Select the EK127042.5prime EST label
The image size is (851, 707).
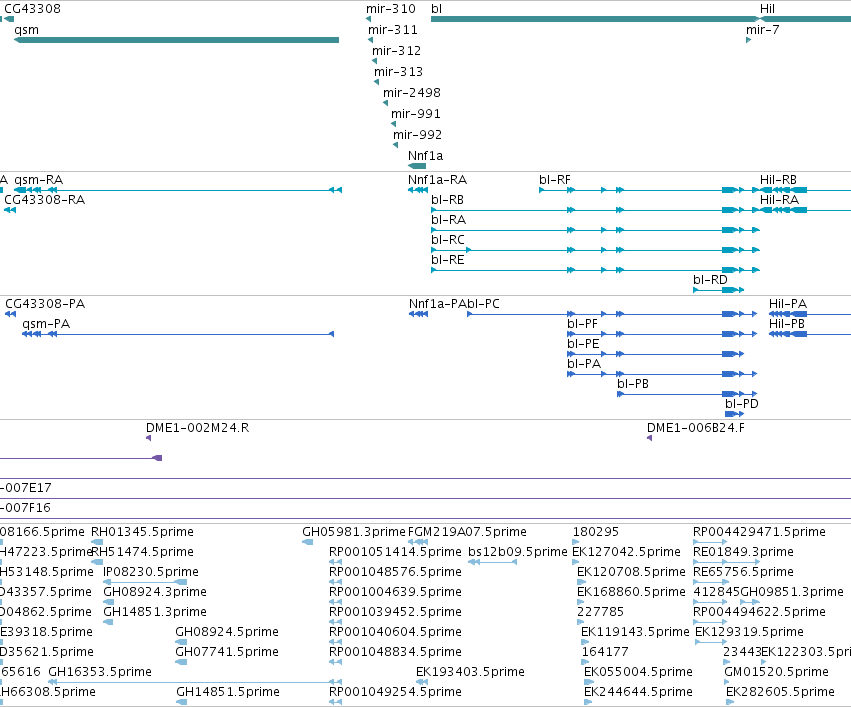pyautogui.click(x=626, y=552)
